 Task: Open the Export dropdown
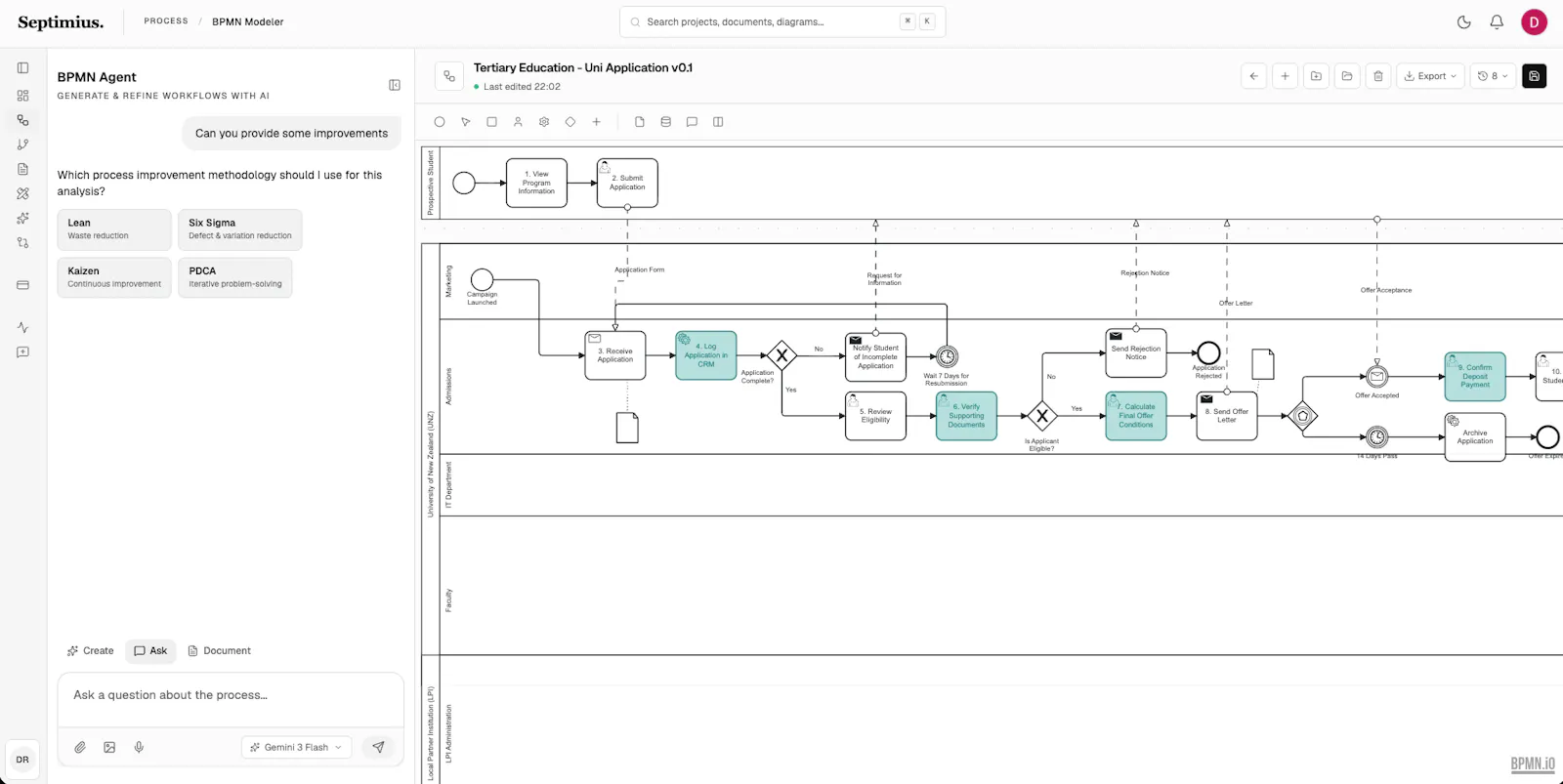[x=1431, y=76]
